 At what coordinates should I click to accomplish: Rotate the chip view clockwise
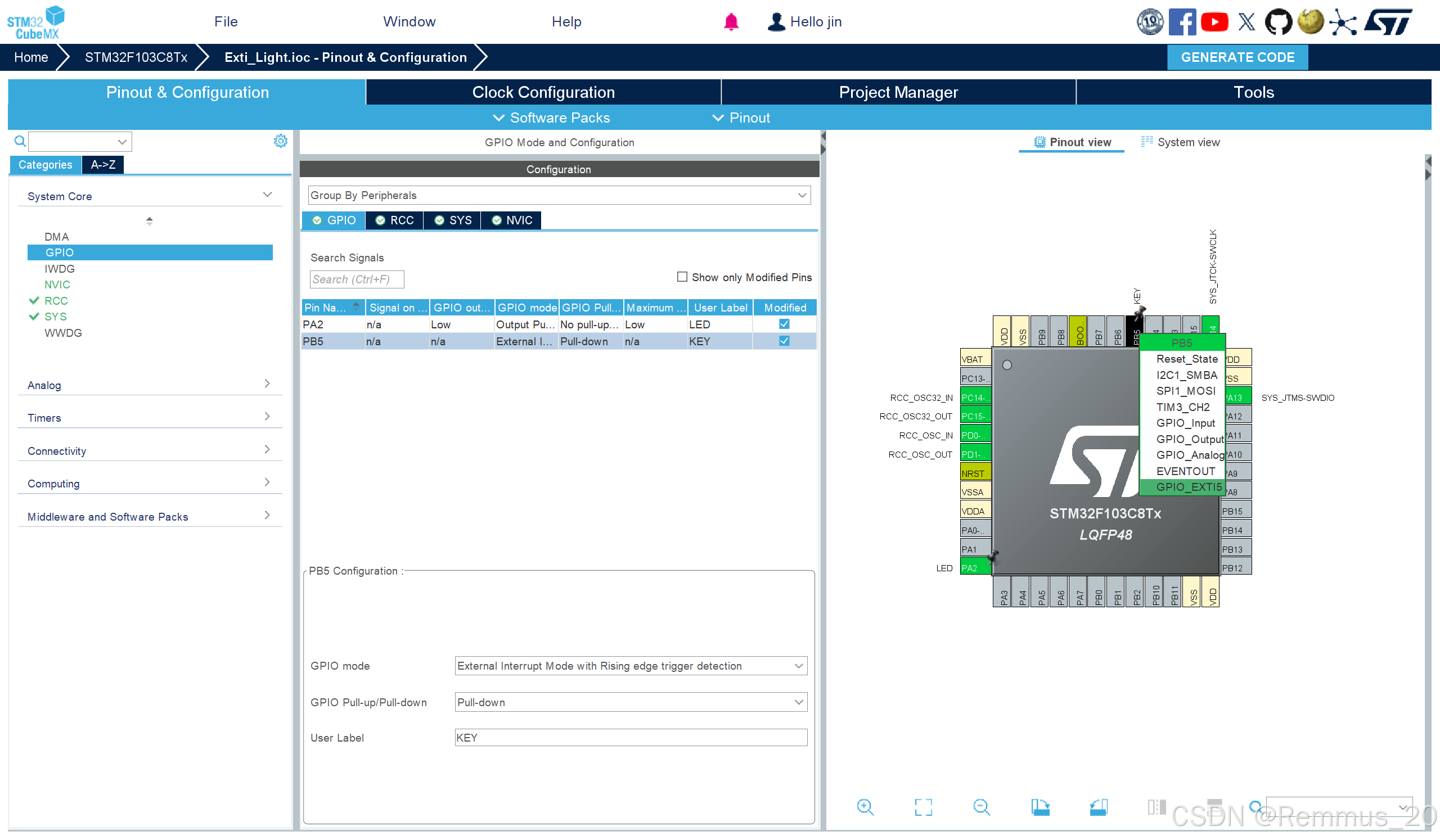(x=1040, y=807)
